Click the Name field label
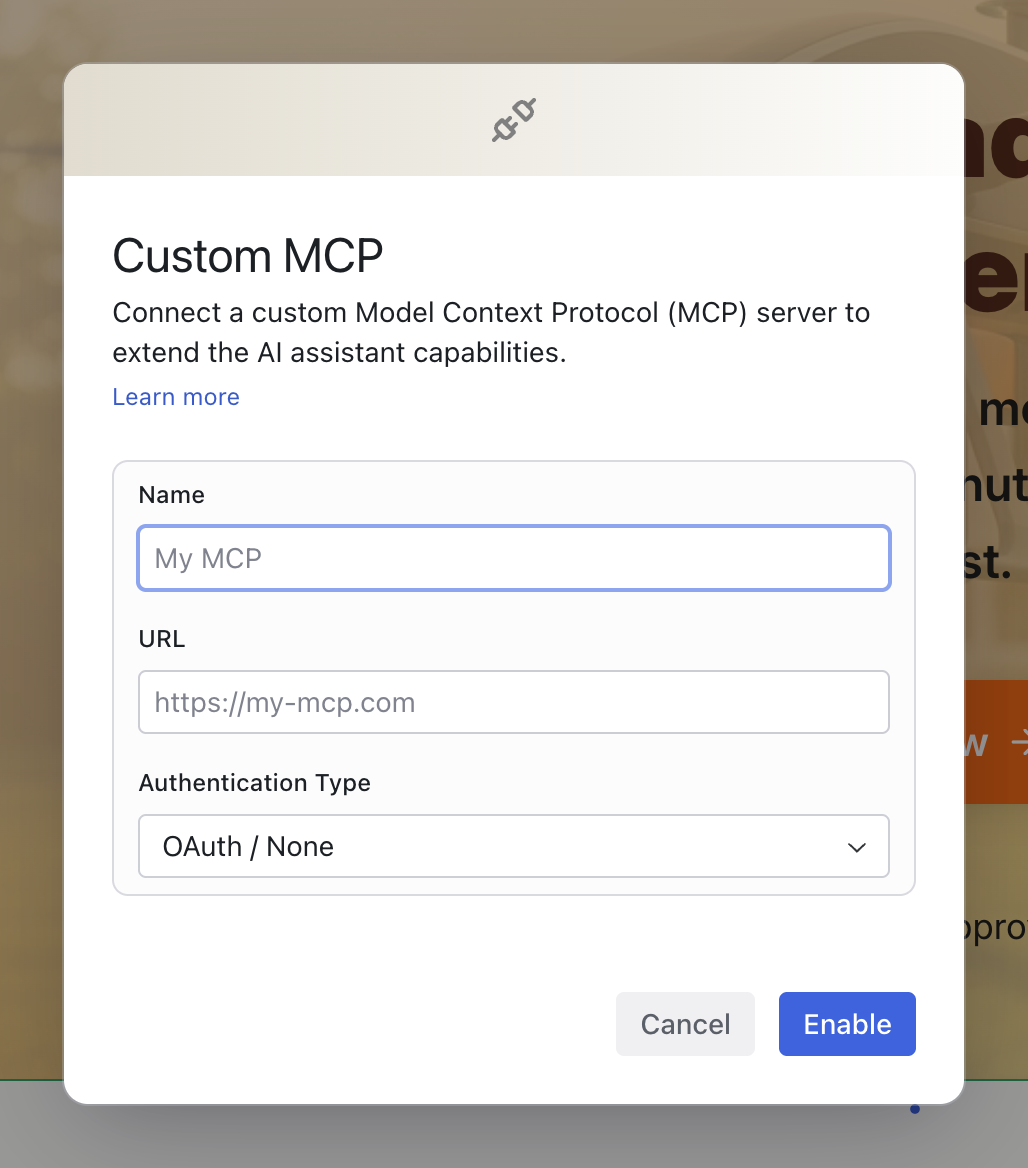 (x=172, y=495)
